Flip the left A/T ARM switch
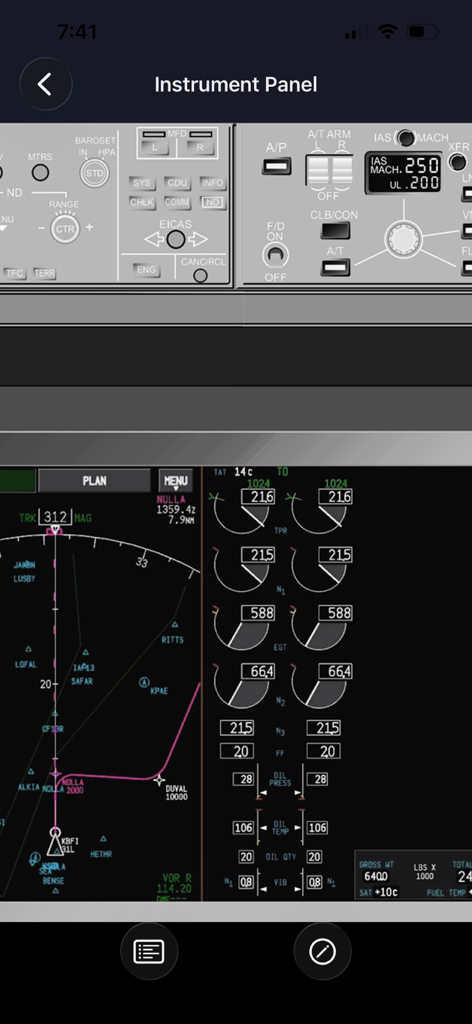This screenshot has width=472, height=1024. (319, 170)
